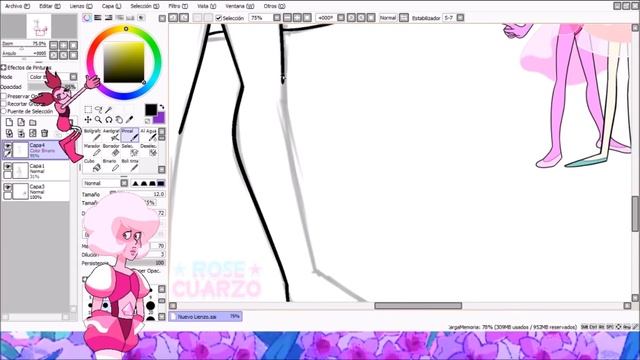The height and width of the screenshot is (360, 640).
Task: Toggle Preservar Opacidad checkbox
Action: (4, 96)
